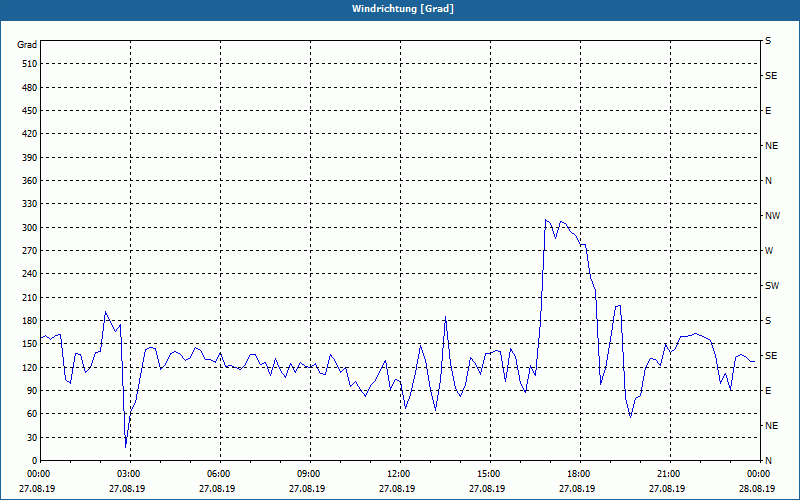Click the SW compass direction label
Image resolution: width=800 pixels, height=500 pixels.
[x=772, y=286]
